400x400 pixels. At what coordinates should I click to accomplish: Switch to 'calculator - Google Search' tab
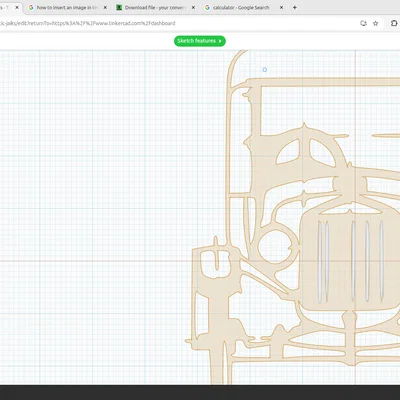coord(244,7)
